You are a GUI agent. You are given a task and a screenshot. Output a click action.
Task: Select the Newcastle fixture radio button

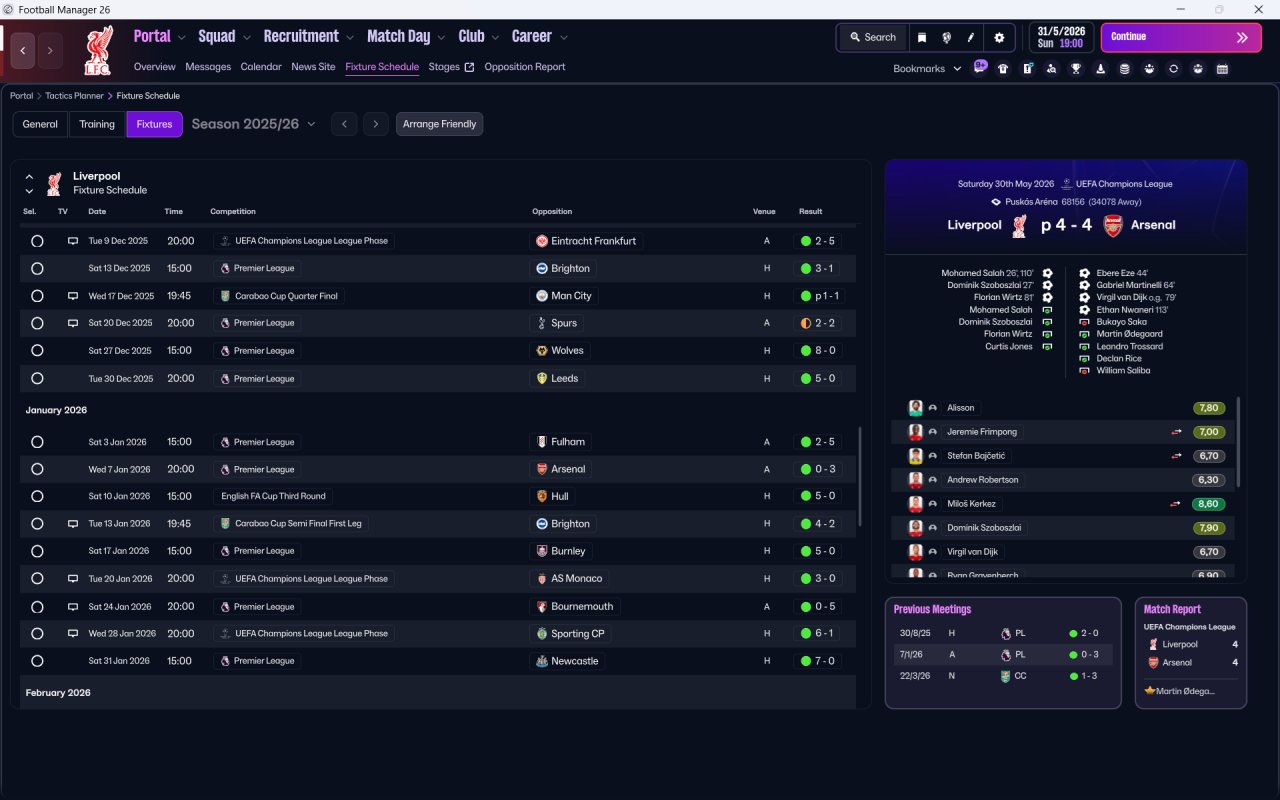click(x=37, y=661)
